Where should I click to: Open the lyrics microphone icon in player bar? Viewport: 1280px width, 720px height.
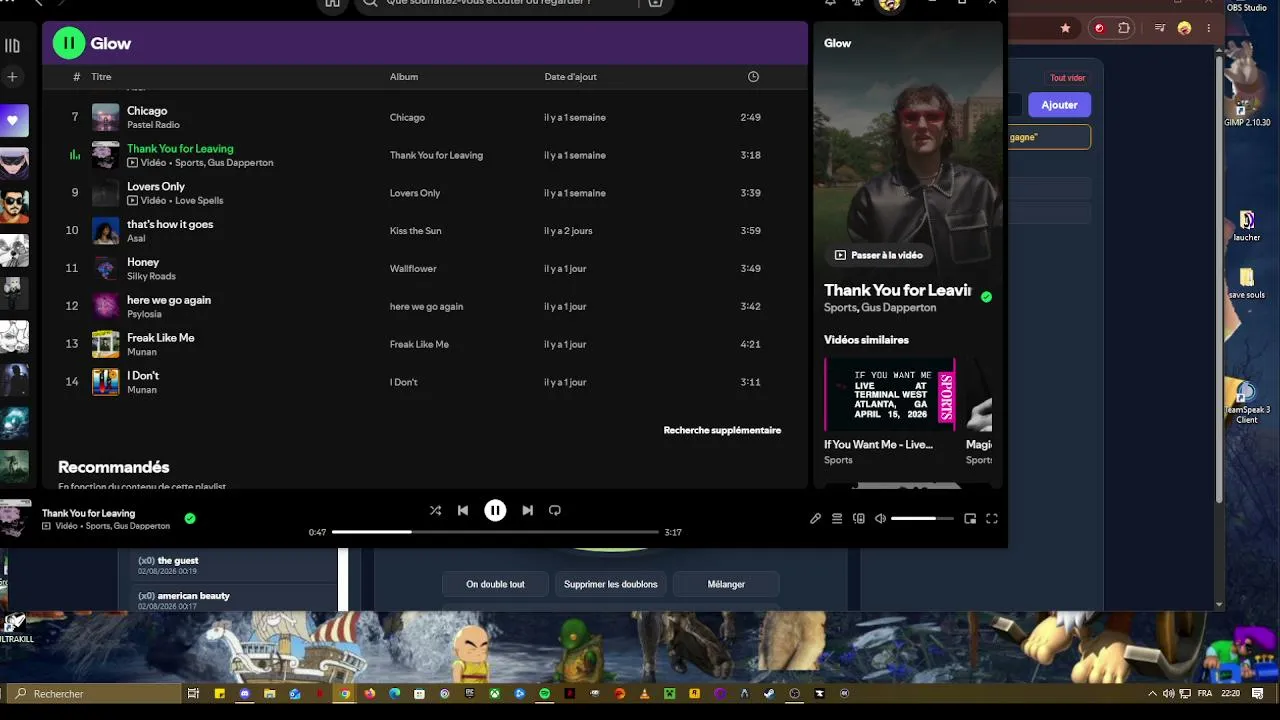click(815, 518)
